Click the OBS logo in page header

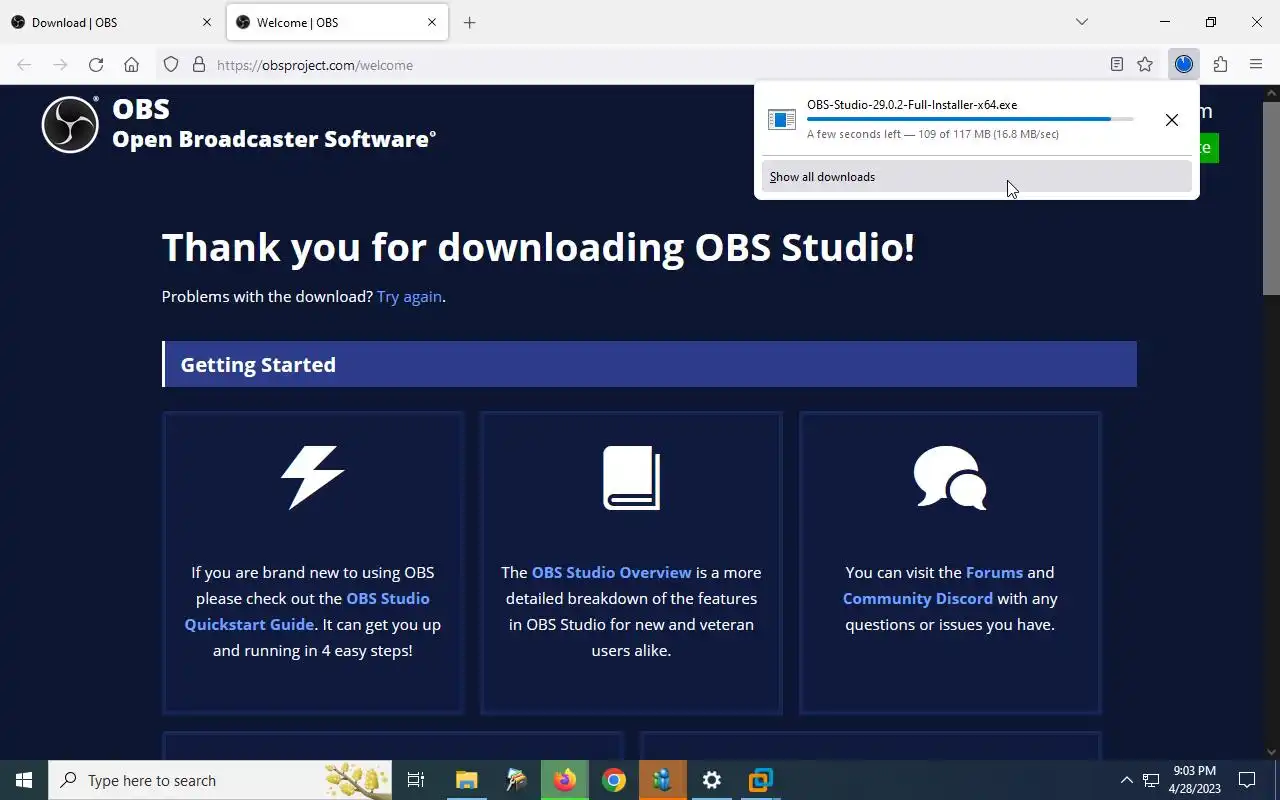tap(70, 124)
